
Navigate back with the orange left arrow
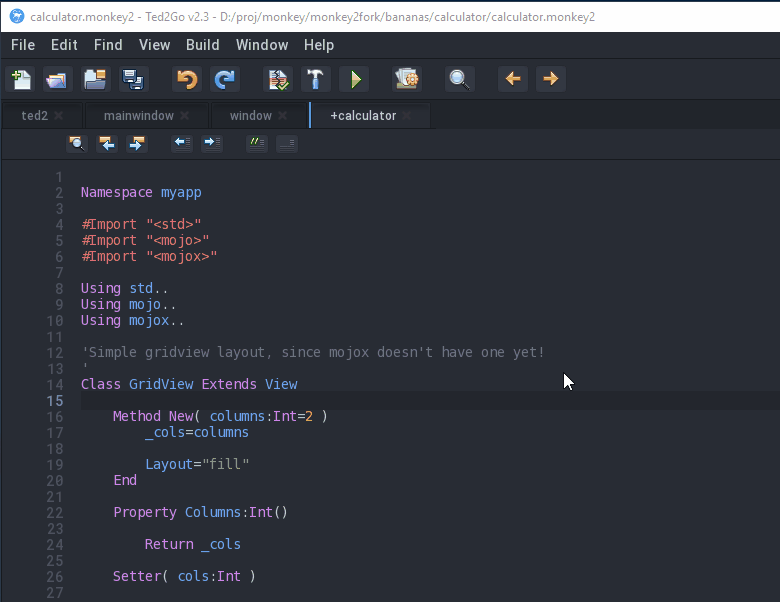pos(513,79)
